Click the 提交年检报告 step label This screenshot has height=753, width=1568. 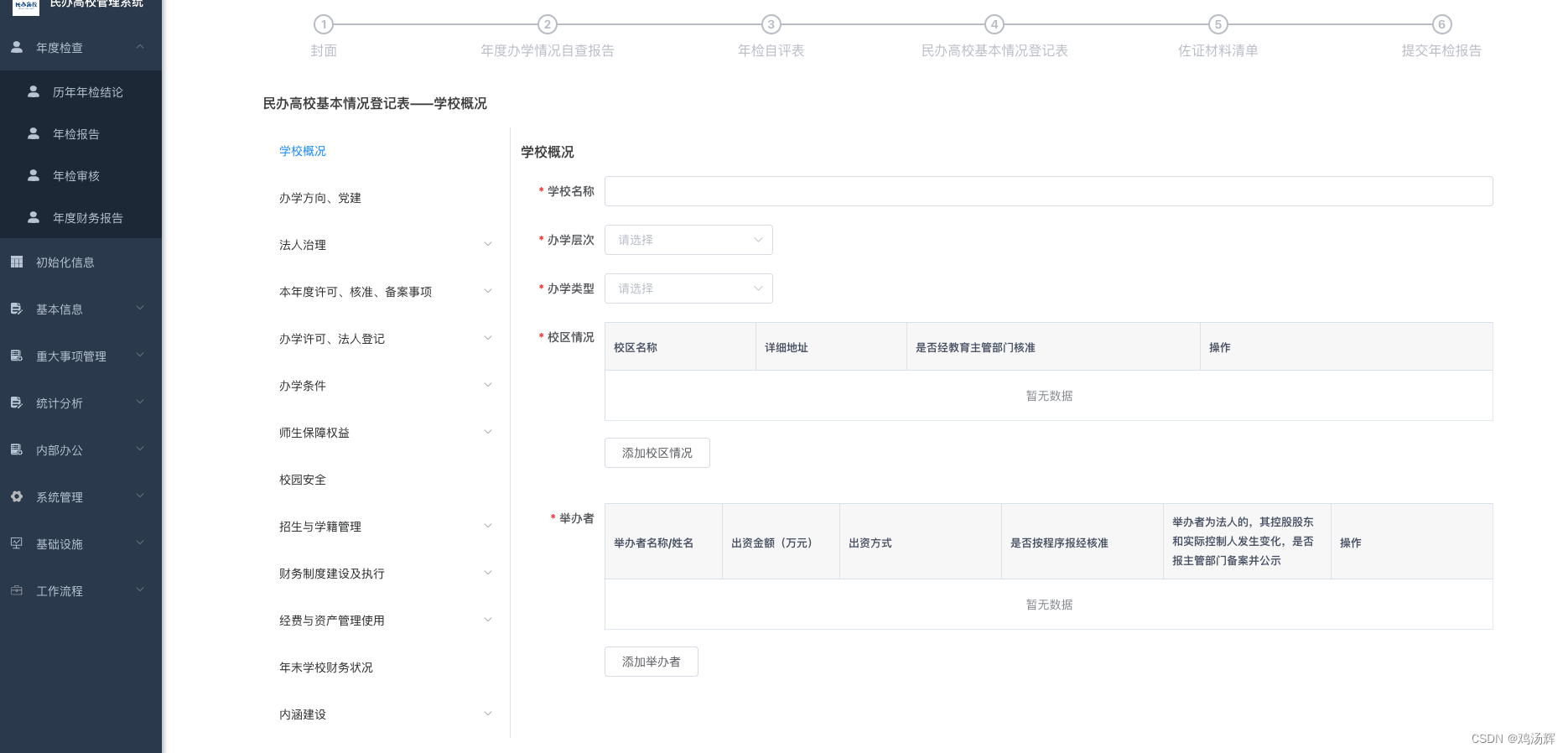(1442, 51)
